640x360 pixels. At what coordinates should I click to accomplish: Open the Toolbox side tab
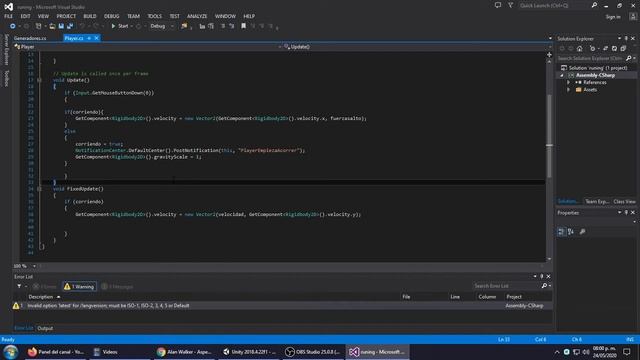[6, 78]
